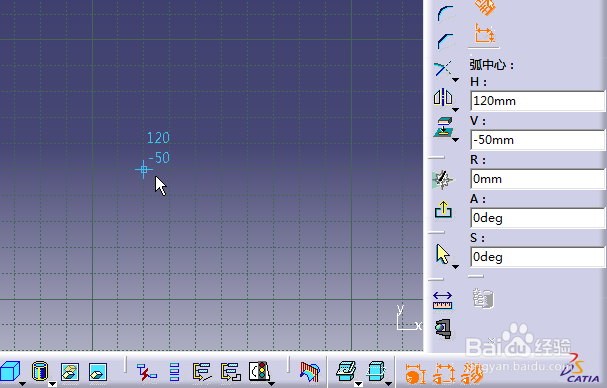Click the stacked-planes icon beside the cylinder
This screenshot has height=388, width=607.
(x=70, y=372)
